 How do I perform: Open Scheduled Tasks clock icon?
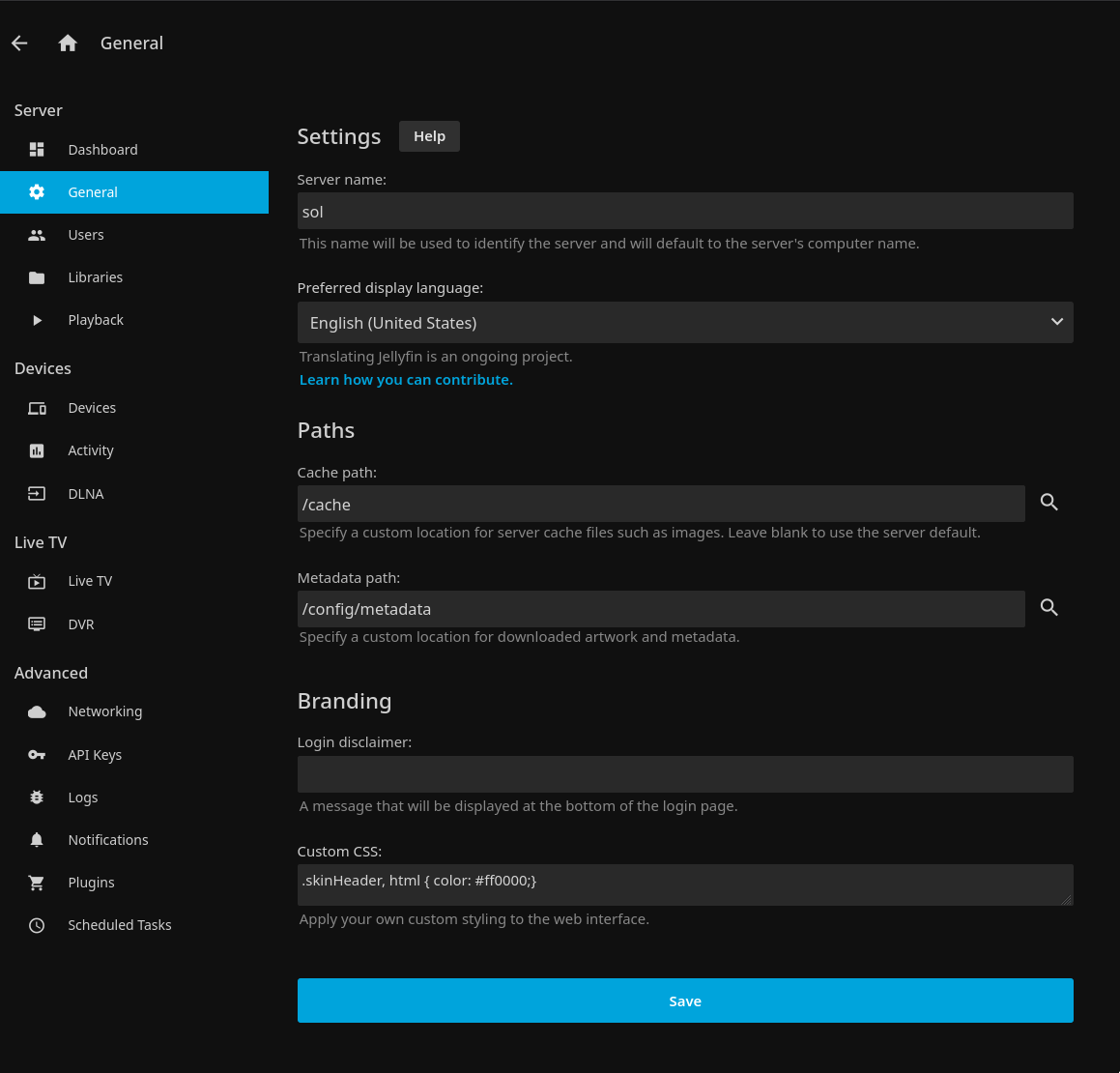36,925
